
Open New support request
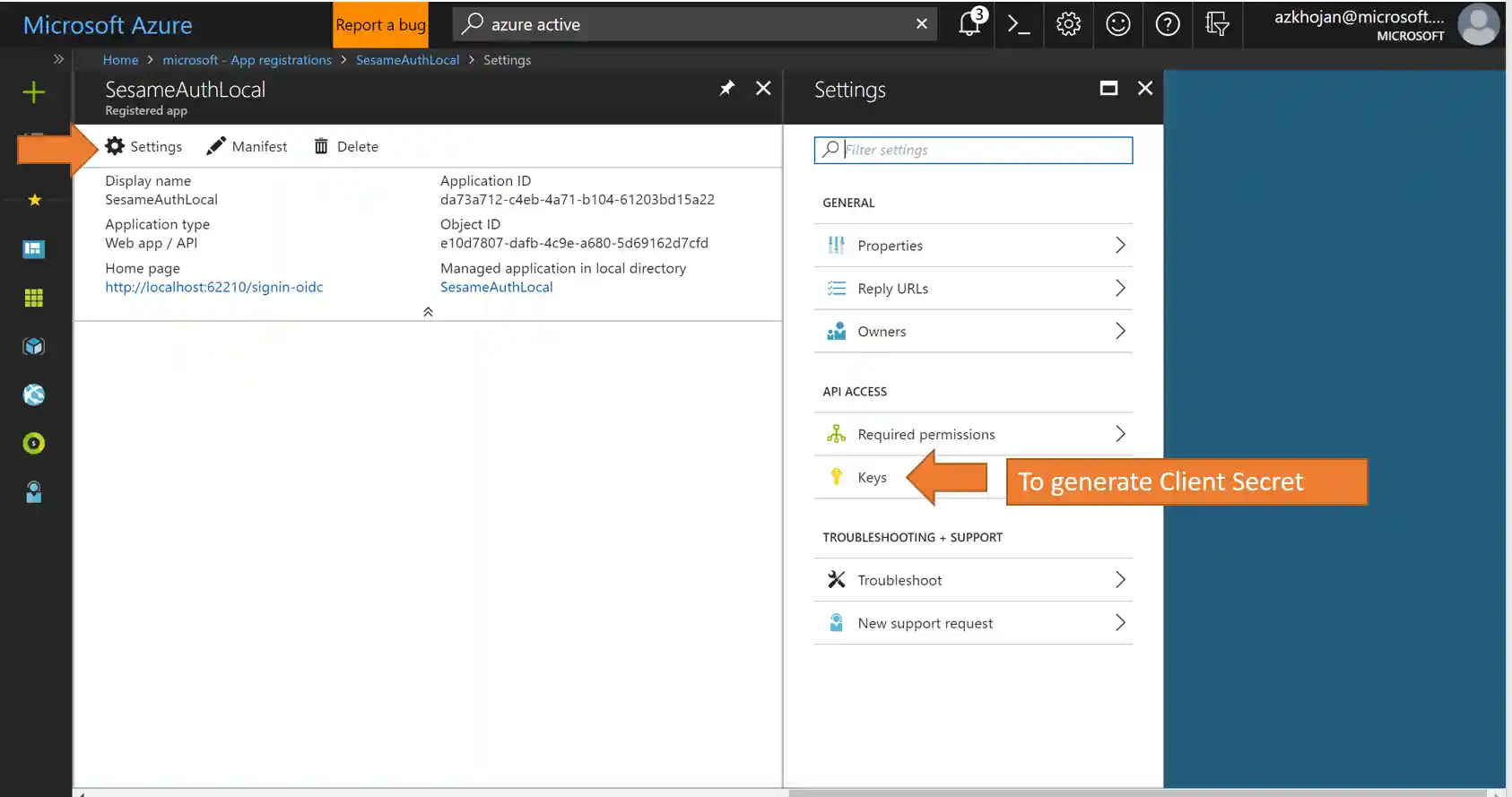click(973, 623)
